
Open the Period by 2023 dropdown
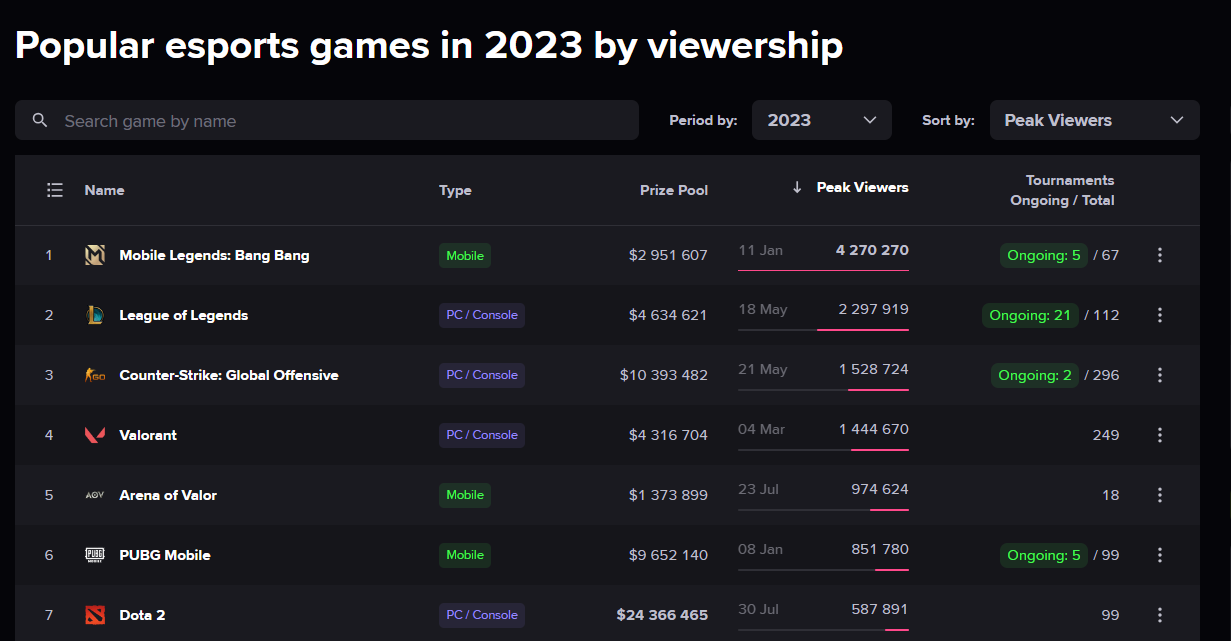pyautogui.click(x=821, y=120)
